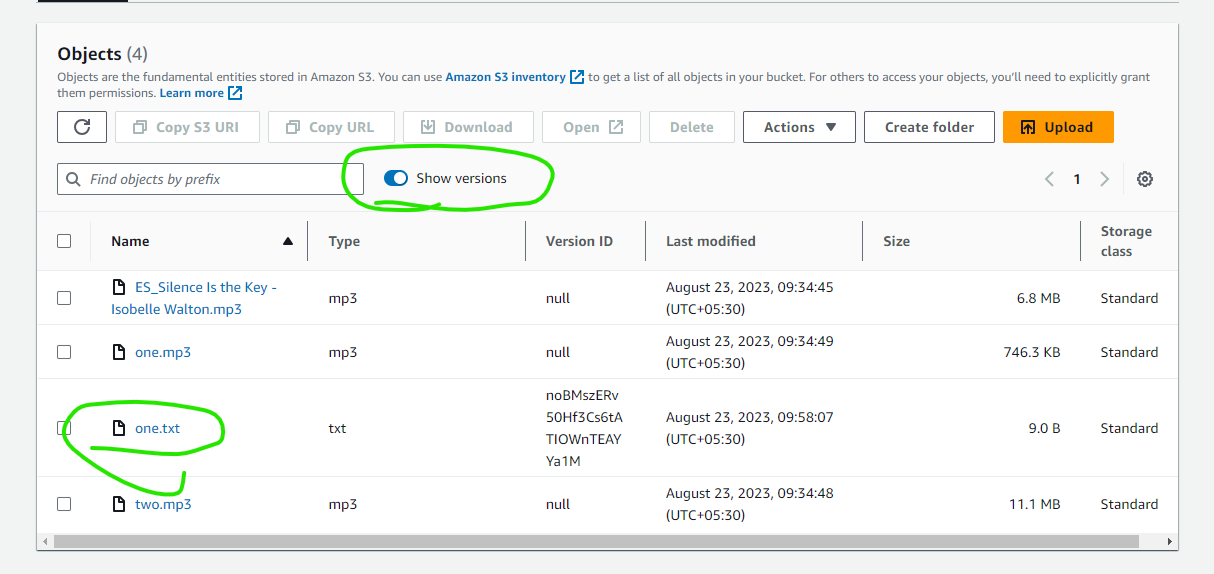This screenshot has width=1214, height=574.
Task: Open the one.txt object link
Action: coord(158,428)
